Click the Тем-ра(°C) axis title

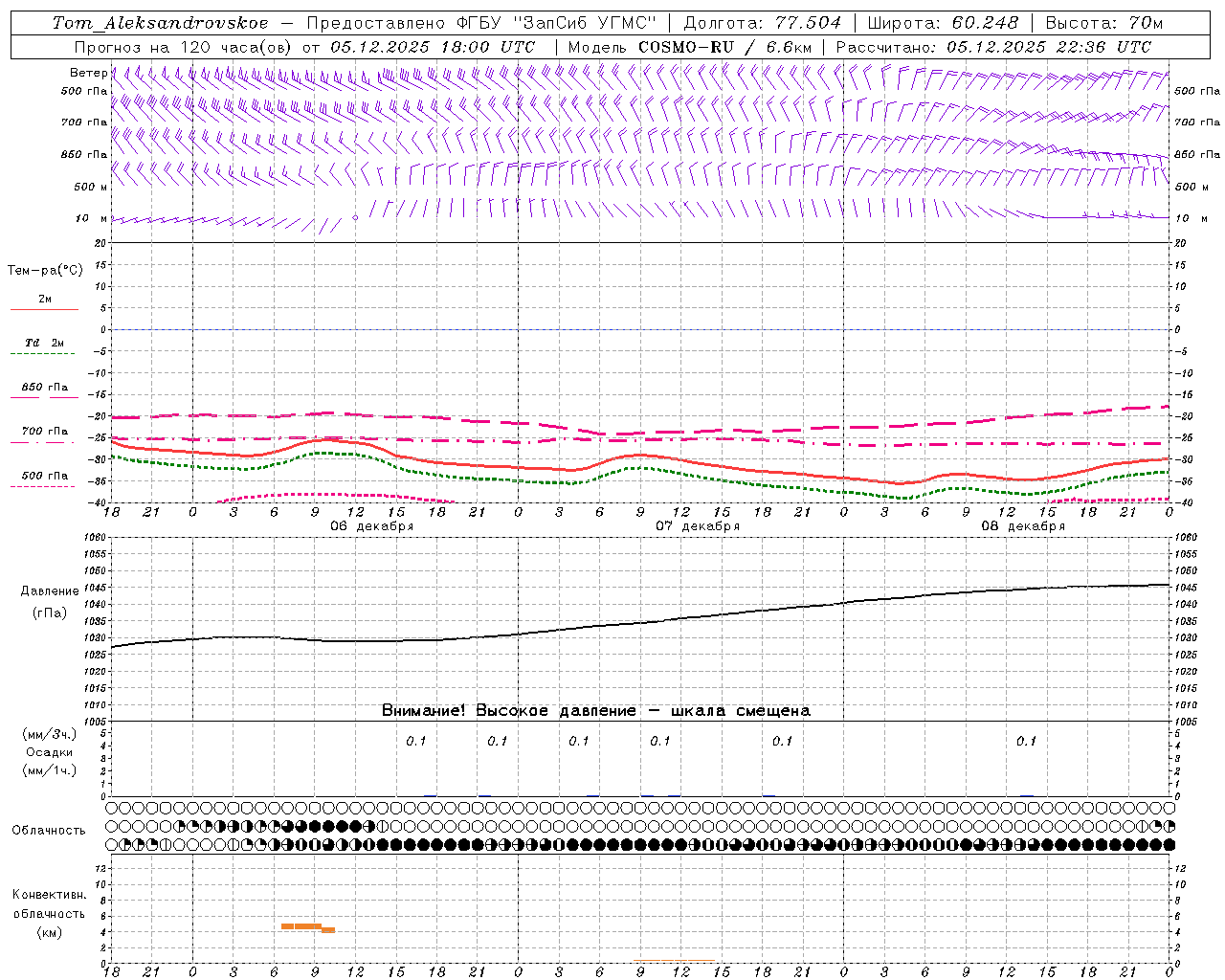[x=45, y=270]
